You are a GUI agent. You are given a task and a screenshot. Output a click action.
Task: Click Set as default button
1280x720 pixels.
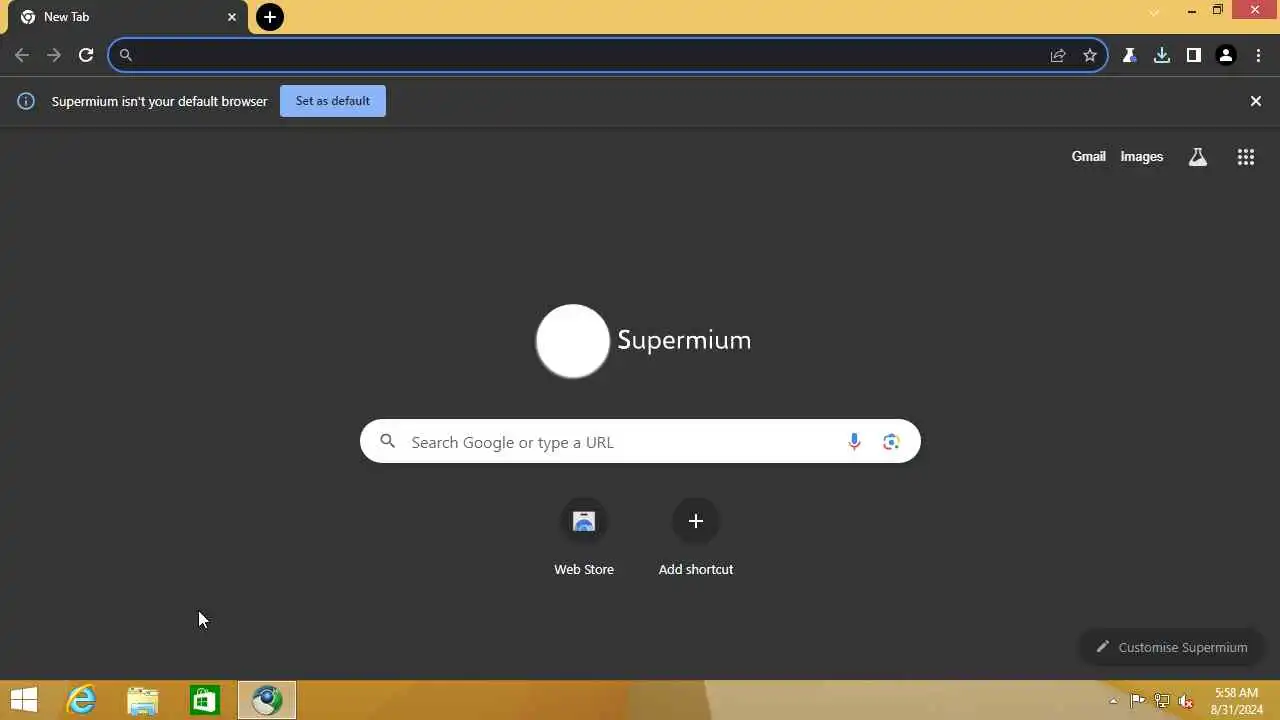333,101
